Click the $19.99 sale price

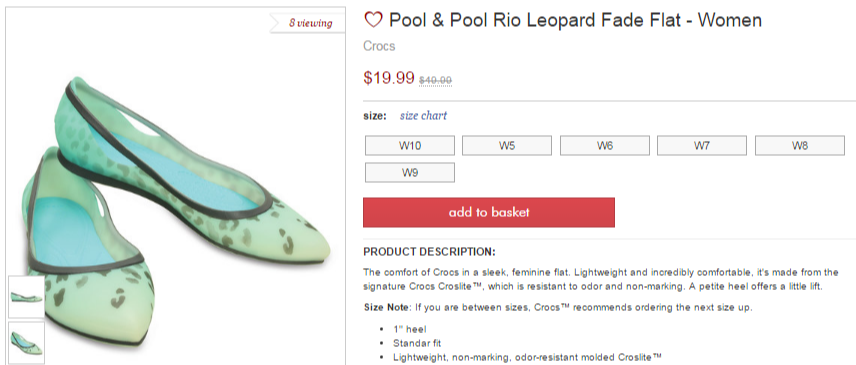[x=389, y=78]
